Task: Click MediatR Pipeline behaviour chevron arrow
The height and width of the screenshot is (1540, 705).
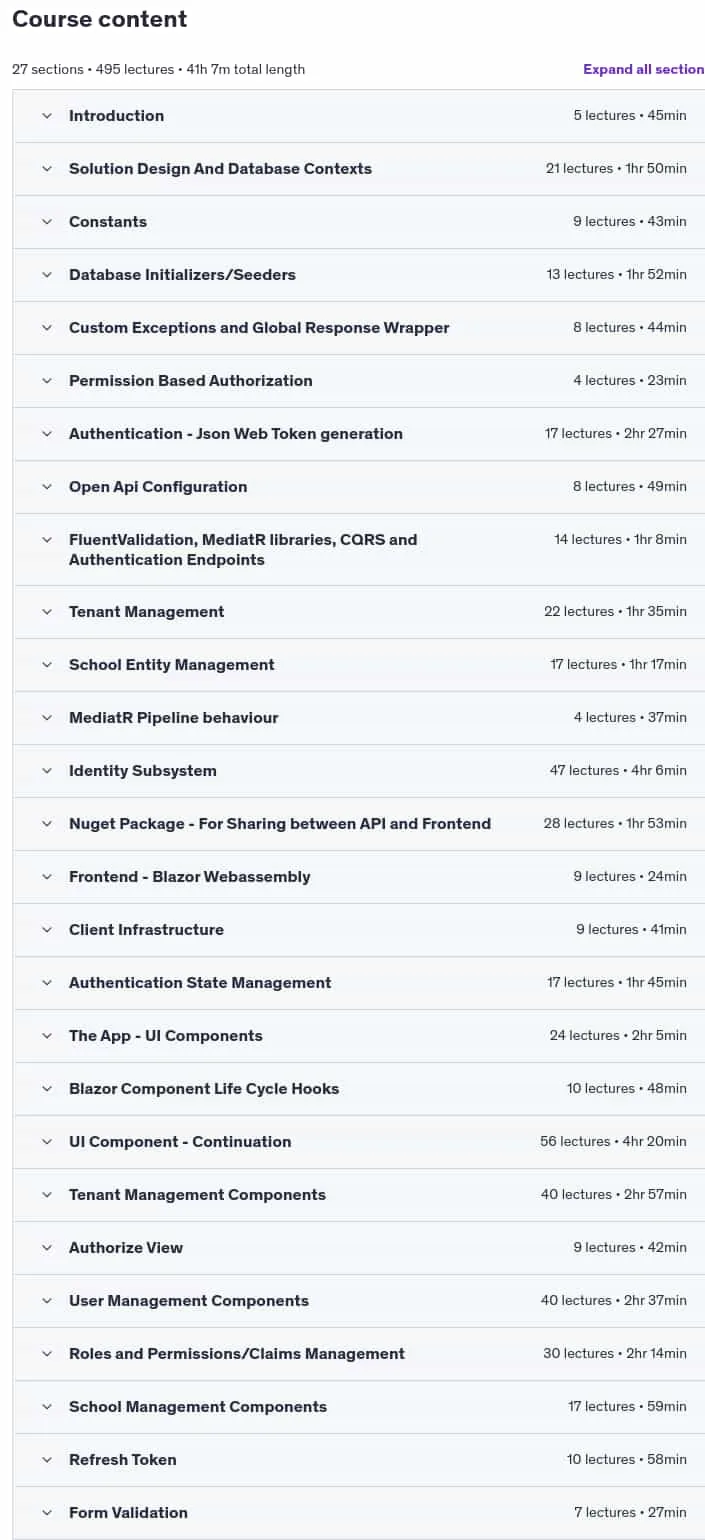Action: pyautogui.click(x=46, y=718)
